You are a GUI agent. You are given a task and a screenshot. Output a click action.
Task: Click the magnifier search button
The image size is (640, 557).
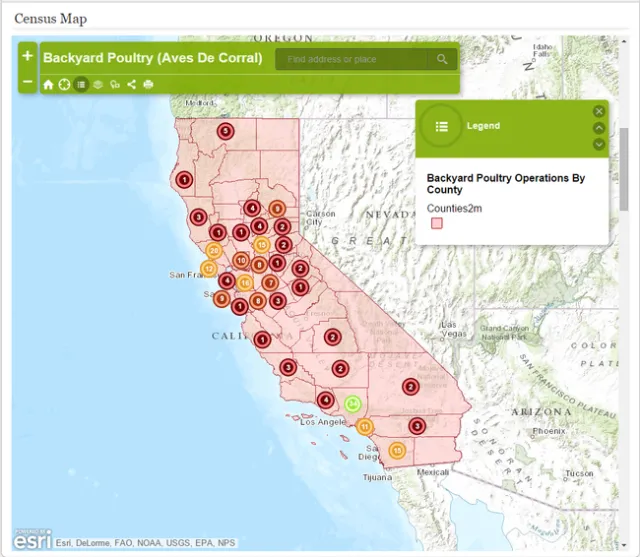click(442, 59)
